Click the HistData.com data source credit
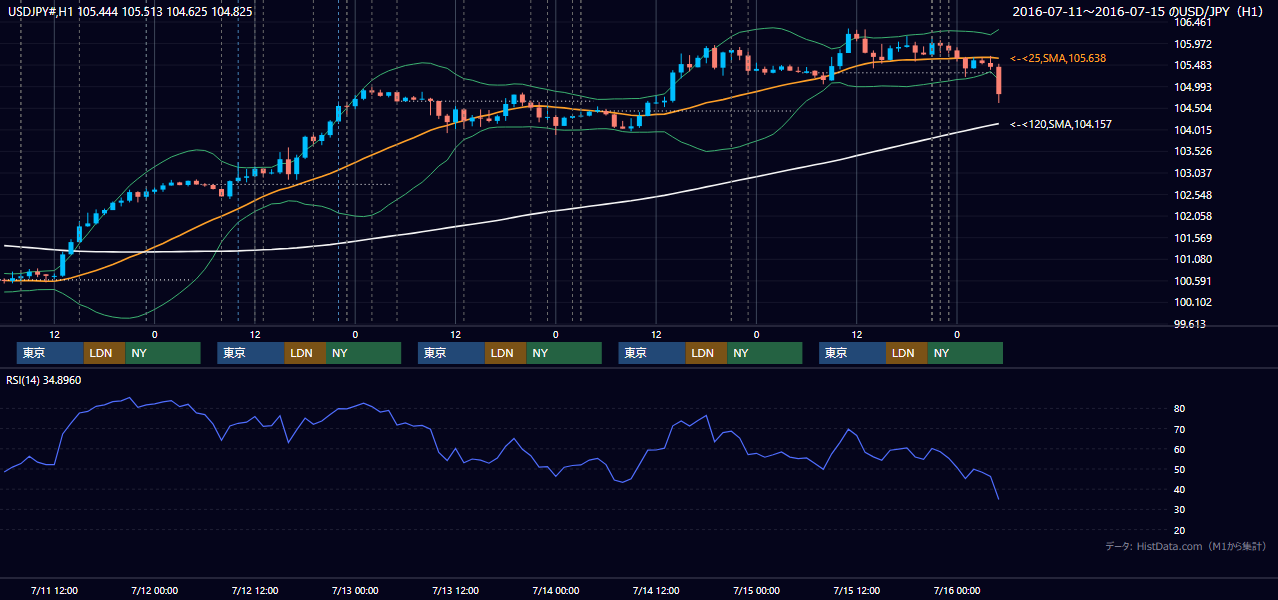1278x600 pixels. click(x=1186, y=546)
